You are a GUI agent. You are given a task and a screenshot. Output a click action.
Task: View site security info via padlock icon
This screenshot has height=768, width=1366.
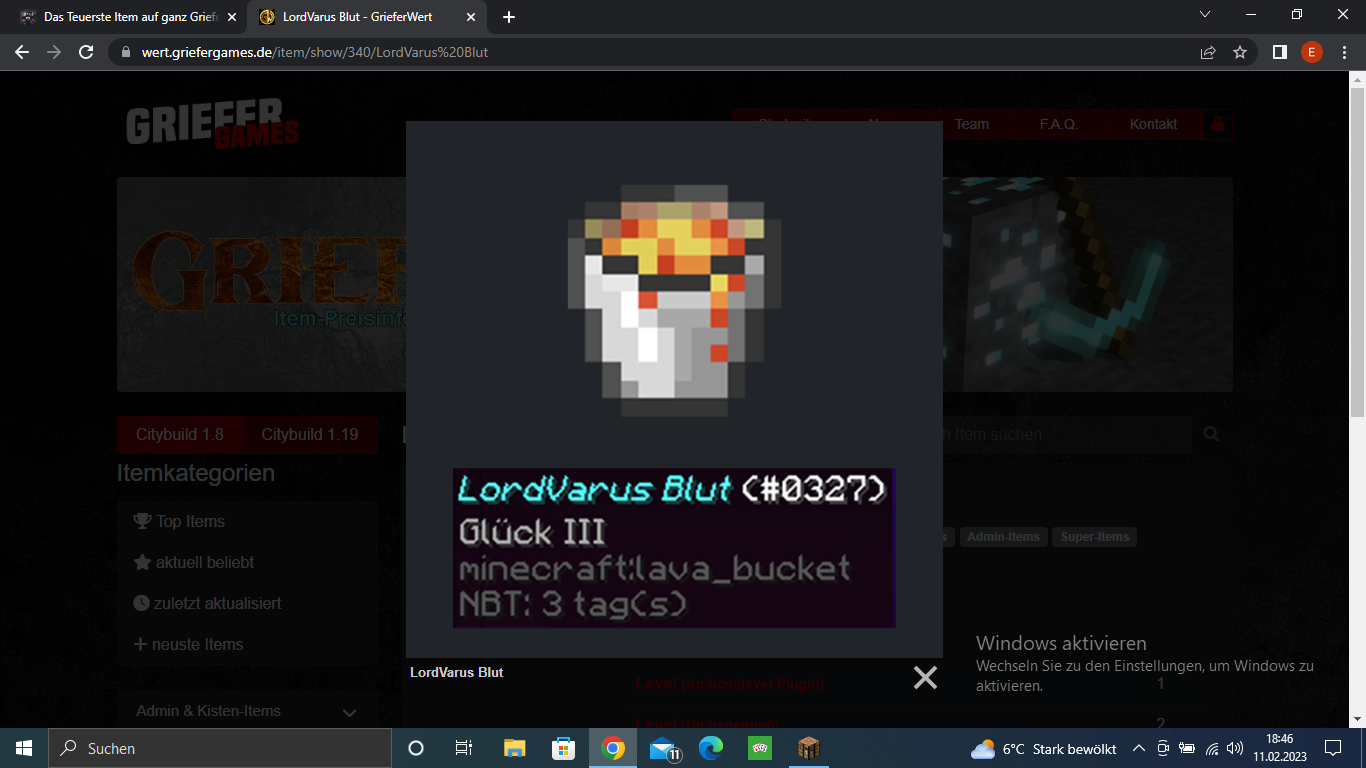[126, 52]
